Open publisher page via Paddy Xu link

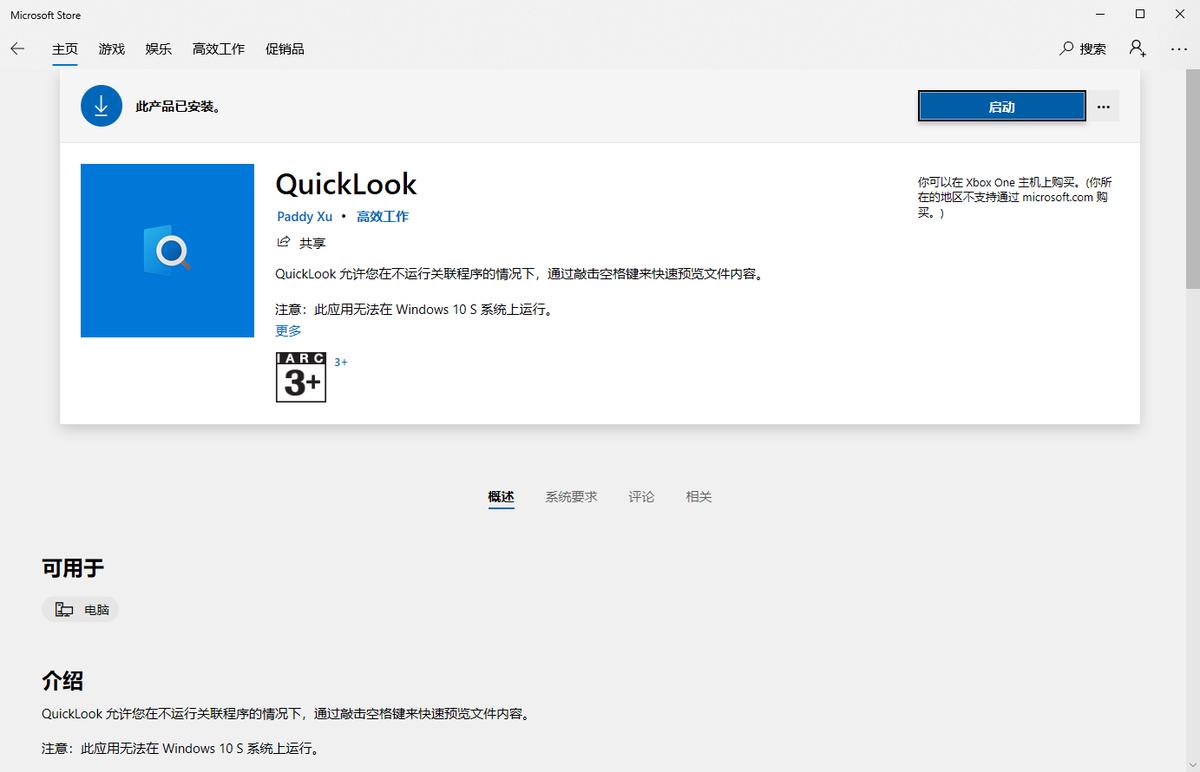(304, 216)
